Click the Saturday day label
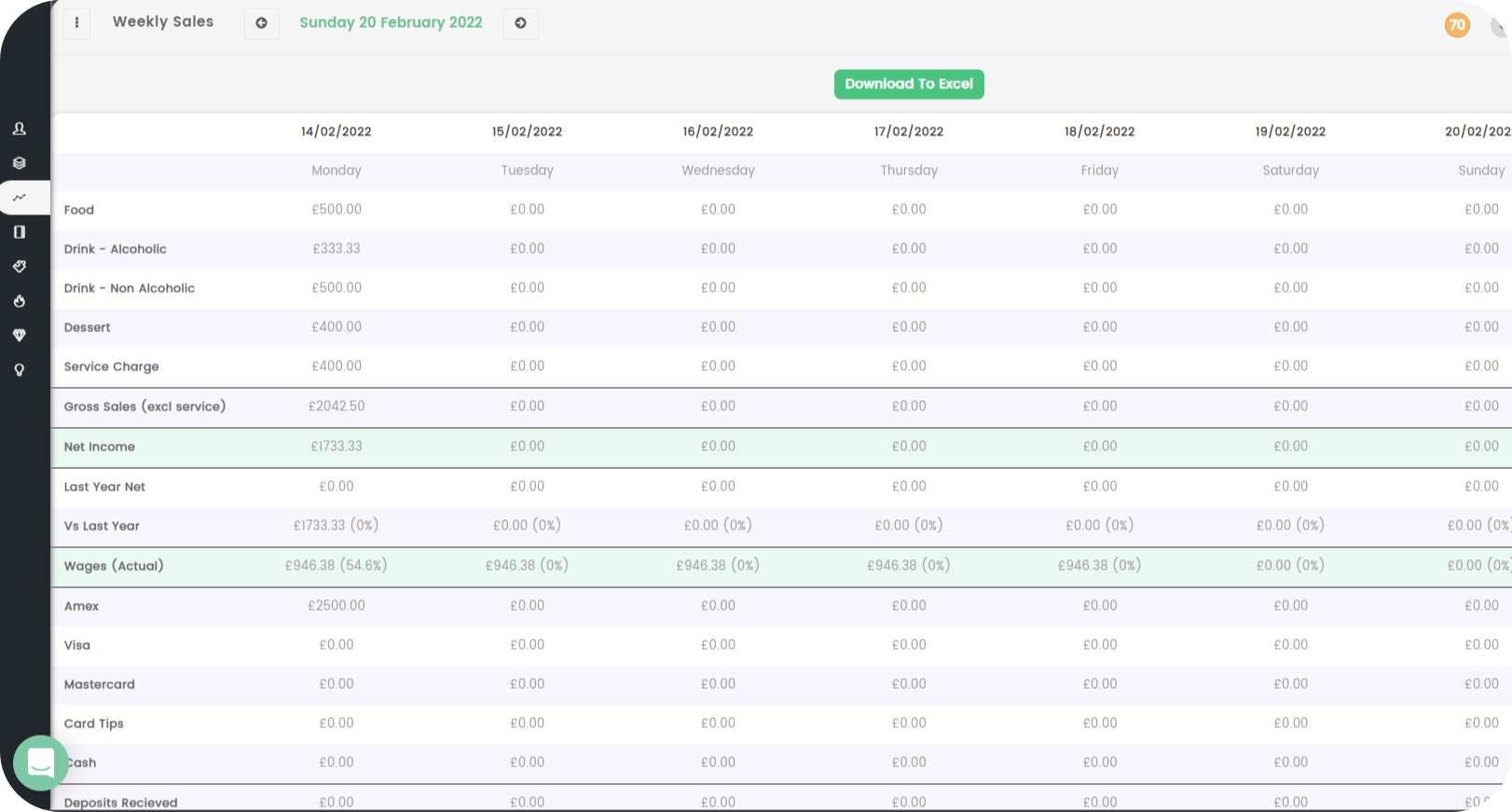The height and width of the screenshot is (812, 1512). [1291, 171]
